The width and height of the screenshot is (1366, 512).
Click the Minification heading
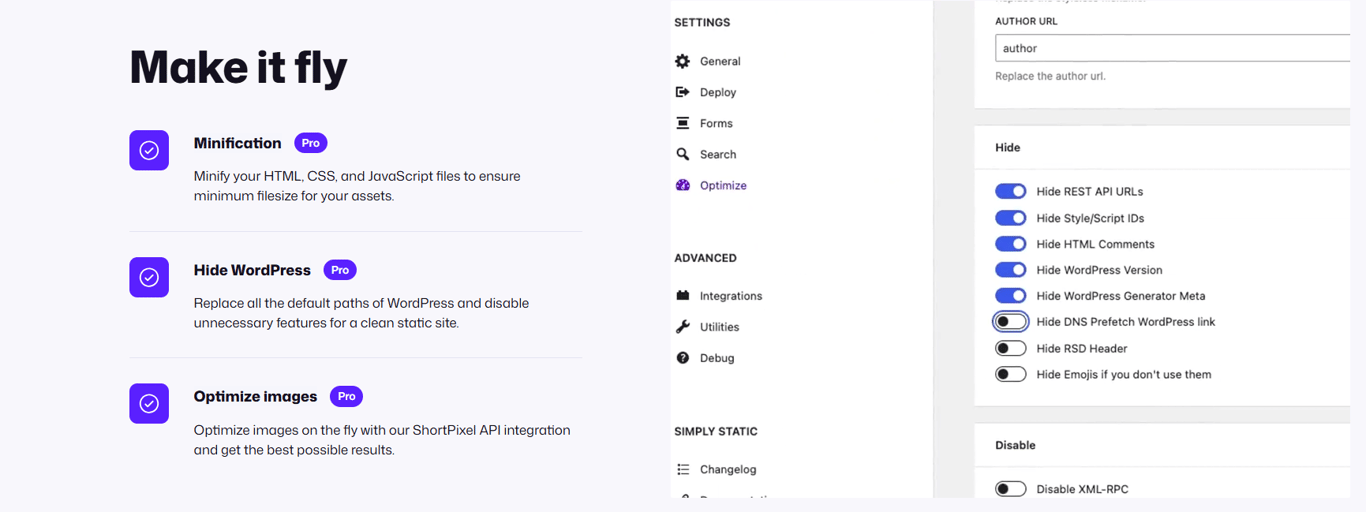pyautogui.click(x=238, y=143)
